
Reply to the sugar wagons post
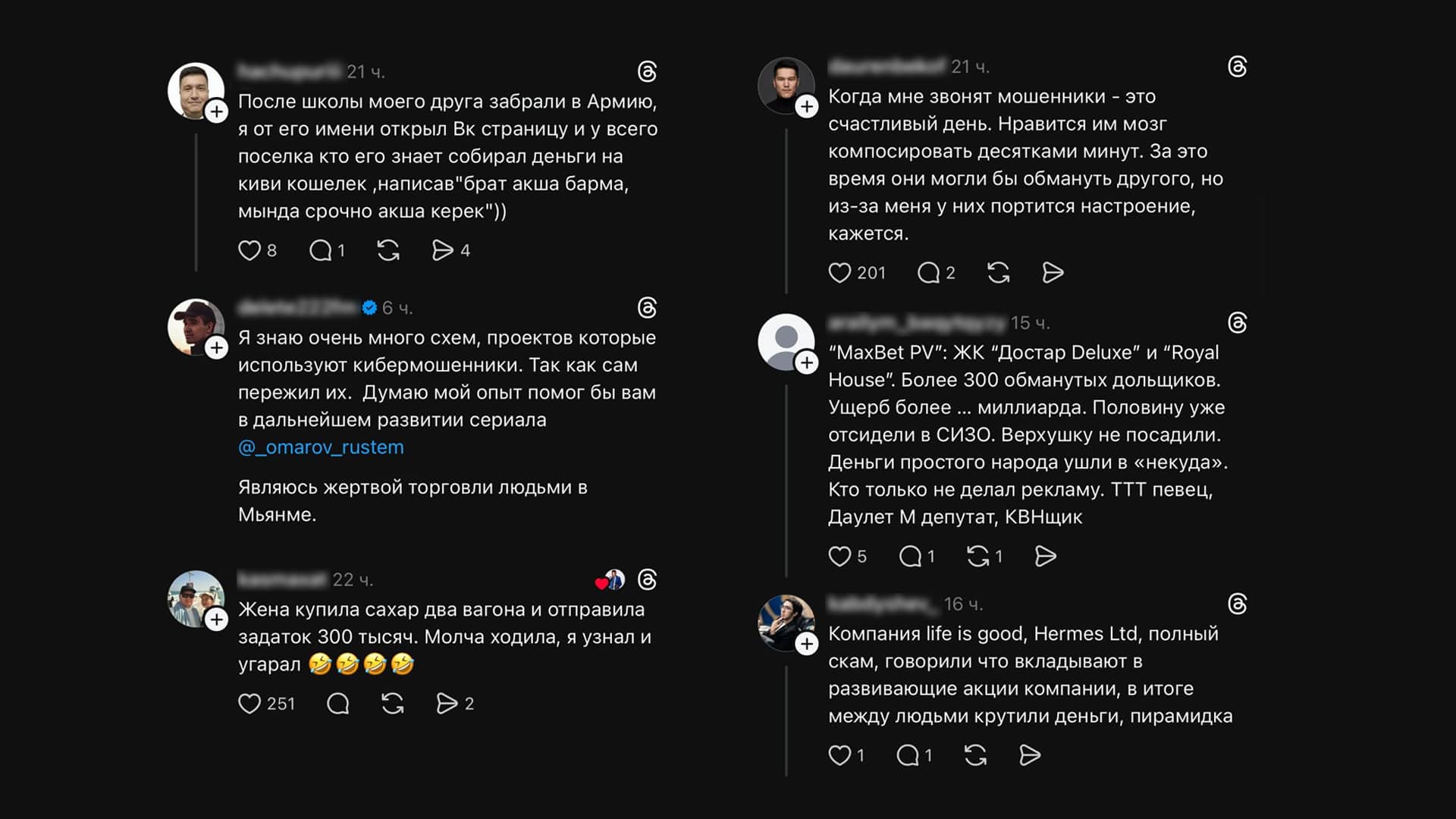tap(338, 704)
